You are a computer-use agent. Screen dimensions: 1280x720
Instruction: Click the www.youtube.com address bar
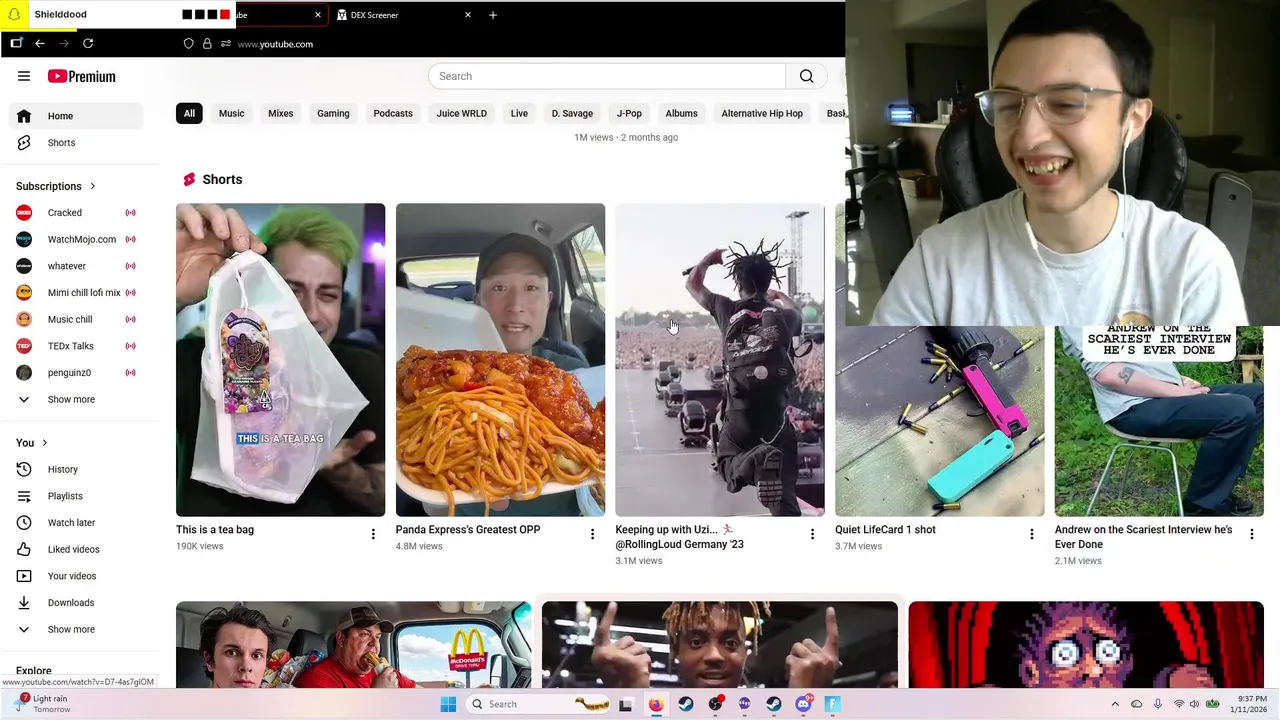pyautogui.click(x=275, y=44)
